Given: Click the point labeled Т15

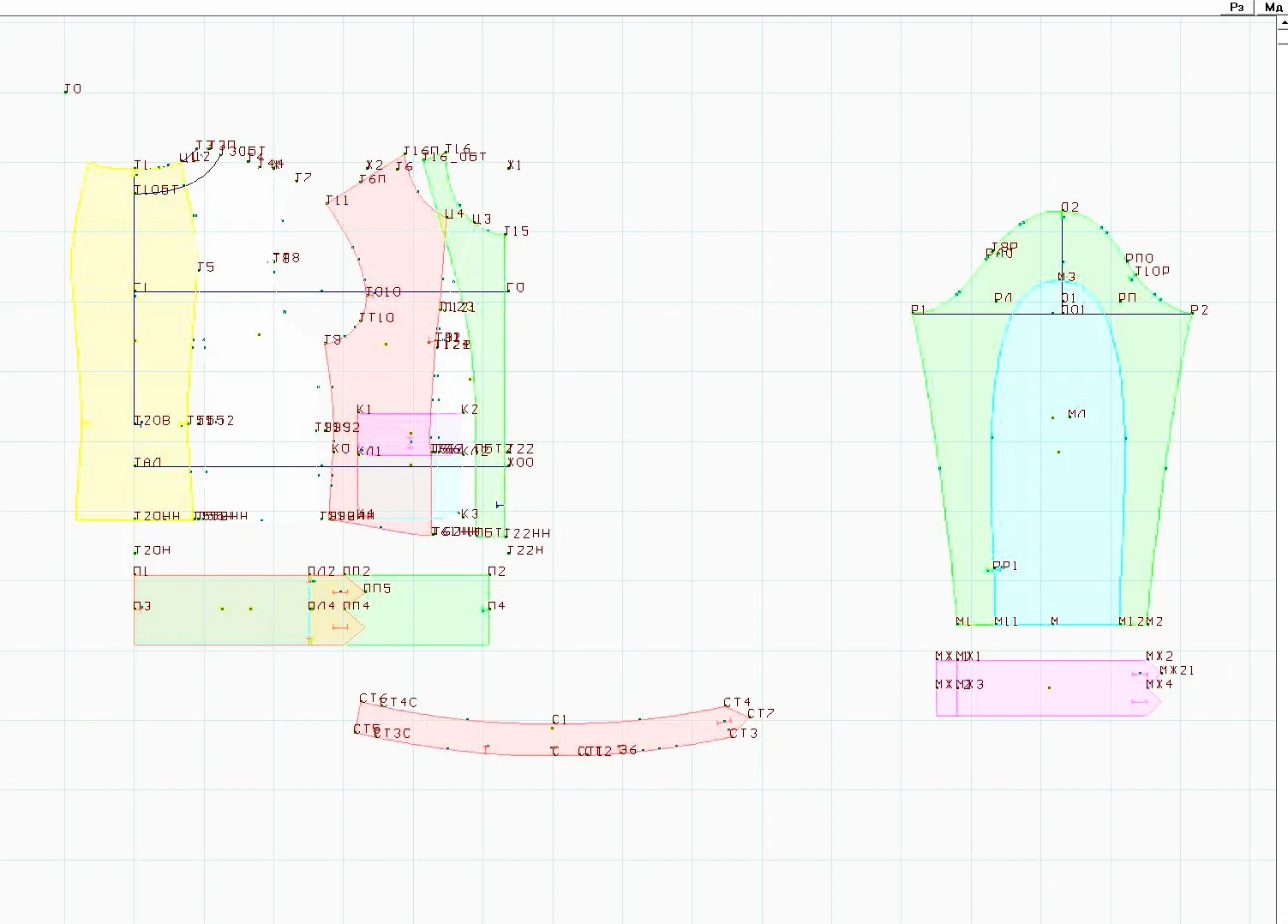Looking at the screenshot, I should click(x=517, y=231).
